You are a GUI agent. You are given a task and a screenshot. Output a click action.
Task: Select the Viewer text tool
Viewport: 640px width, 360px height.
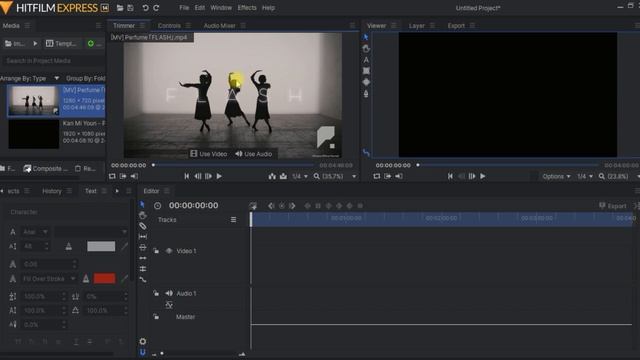[366, 60]
